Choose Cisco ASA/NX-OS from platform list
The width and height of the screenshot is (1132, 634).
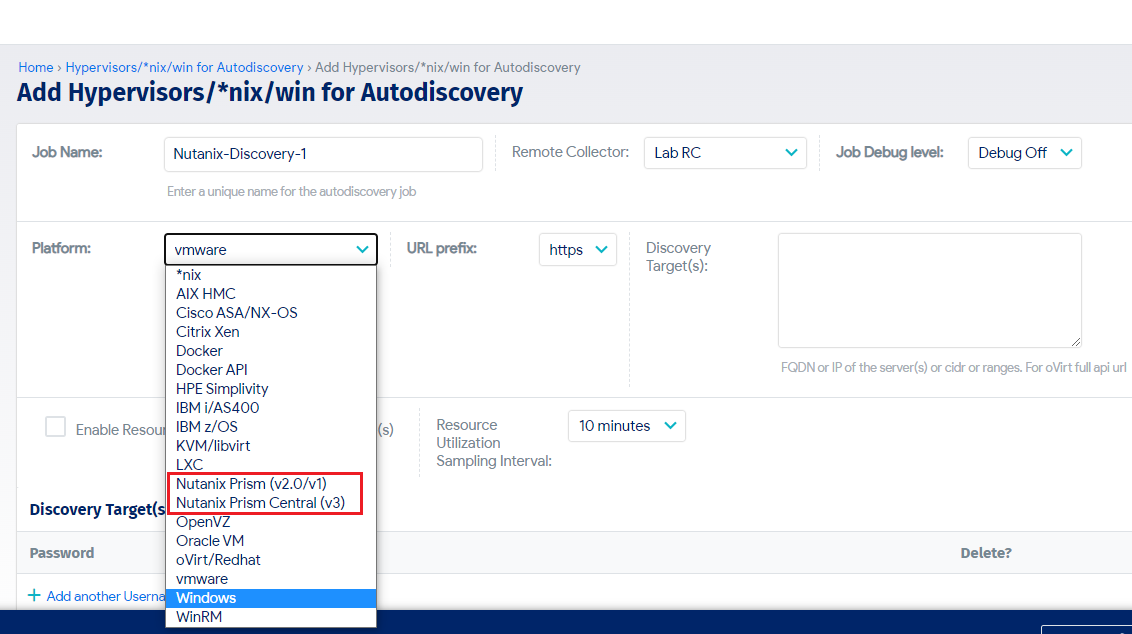[x=271, y=313]
